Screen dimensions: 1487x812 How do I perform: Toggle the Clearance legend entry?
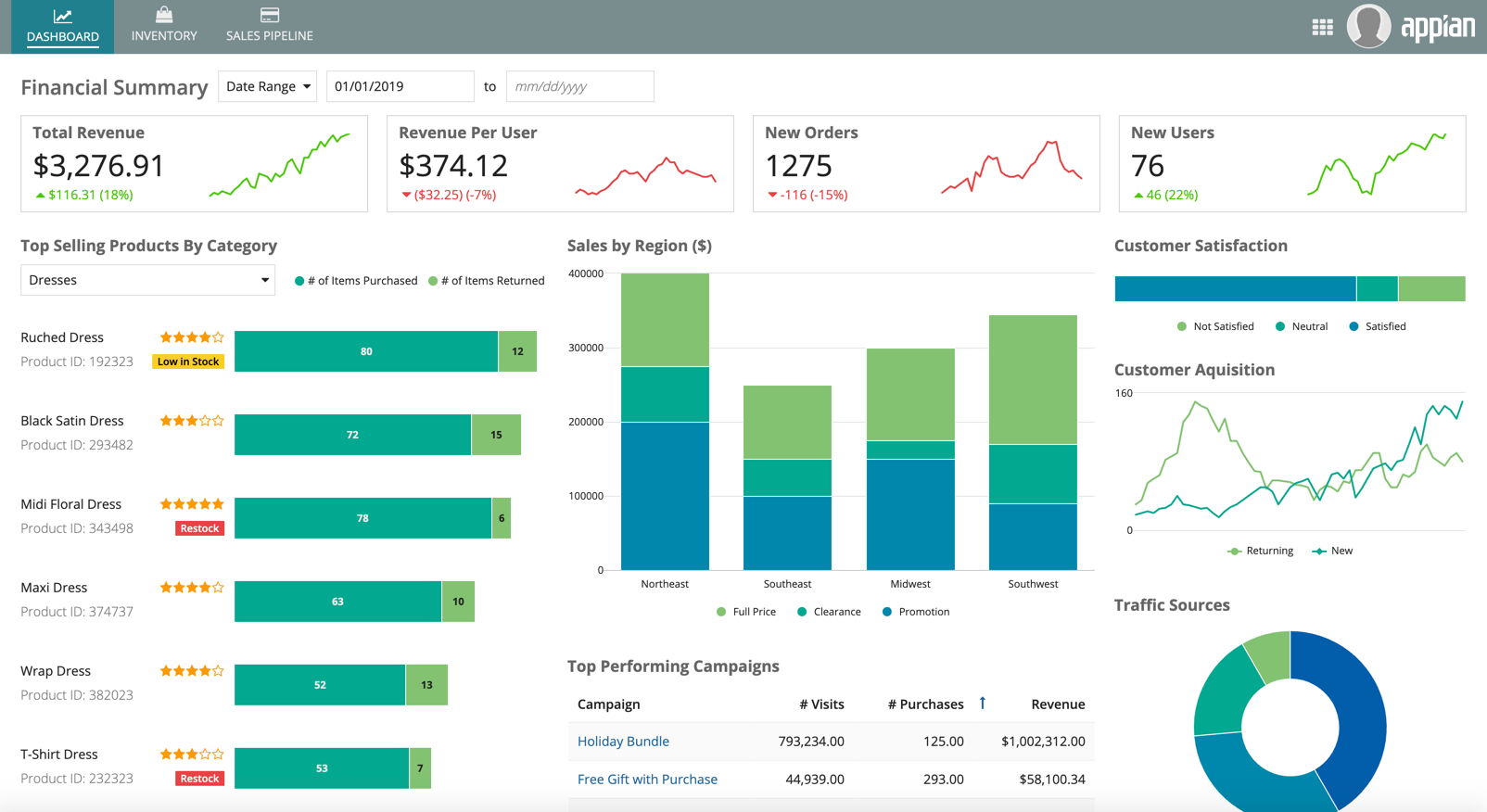[x=829, y=612]
